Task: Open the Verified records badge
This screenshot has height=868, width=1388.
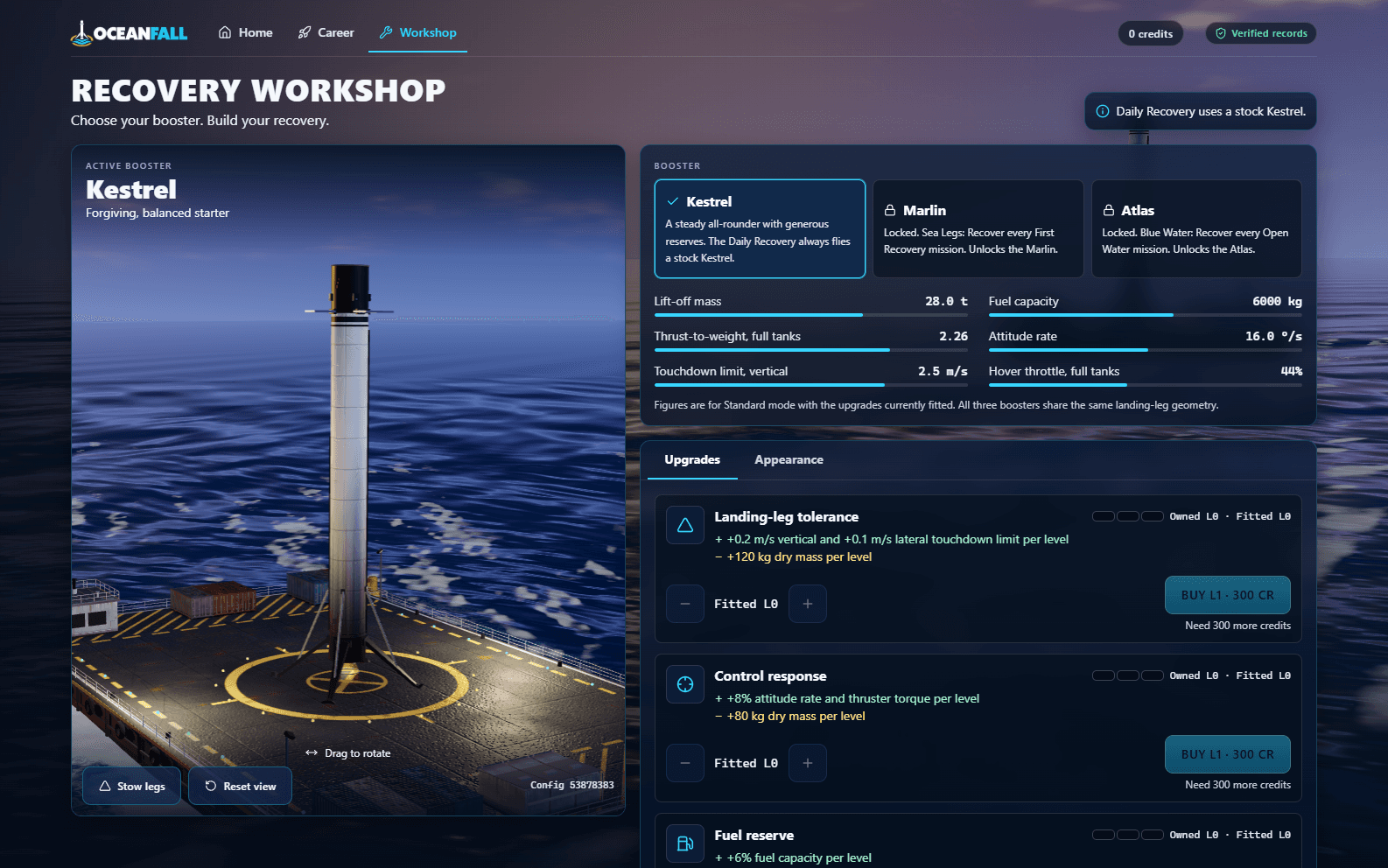Action: coord(1261,33)
